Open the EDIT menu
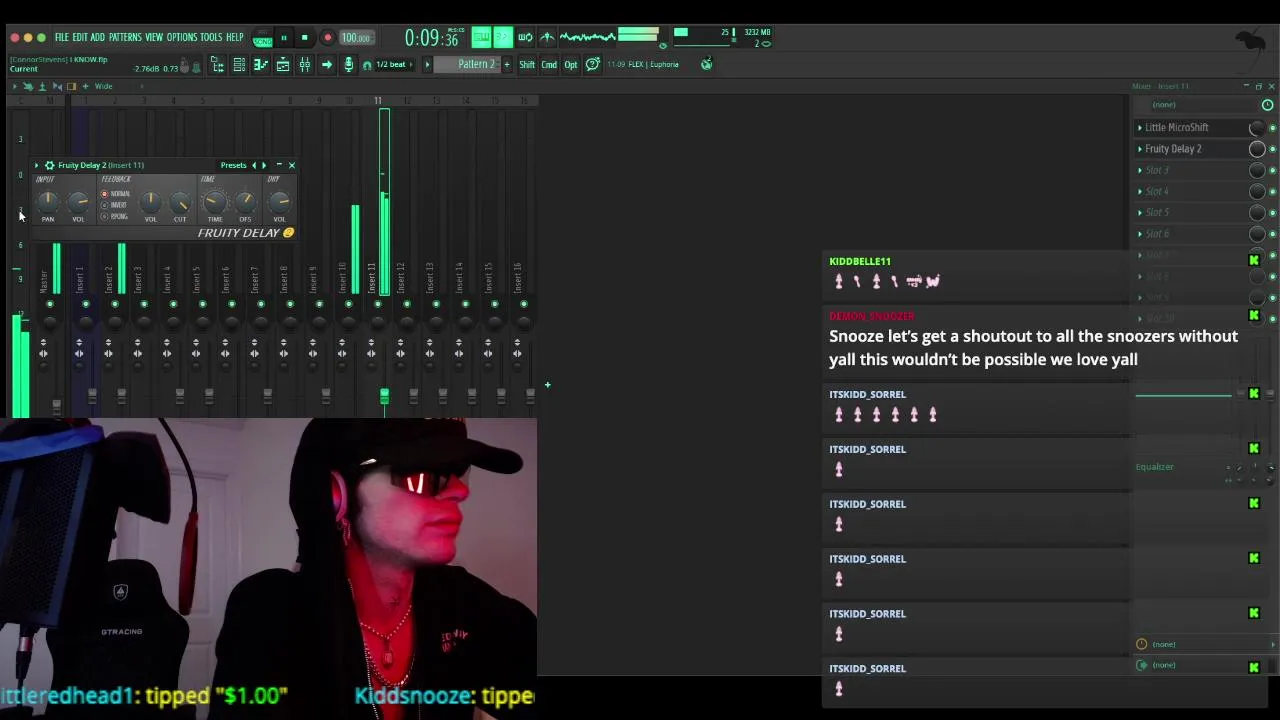This screenshot has width=1280, height=720. [80, 37]
